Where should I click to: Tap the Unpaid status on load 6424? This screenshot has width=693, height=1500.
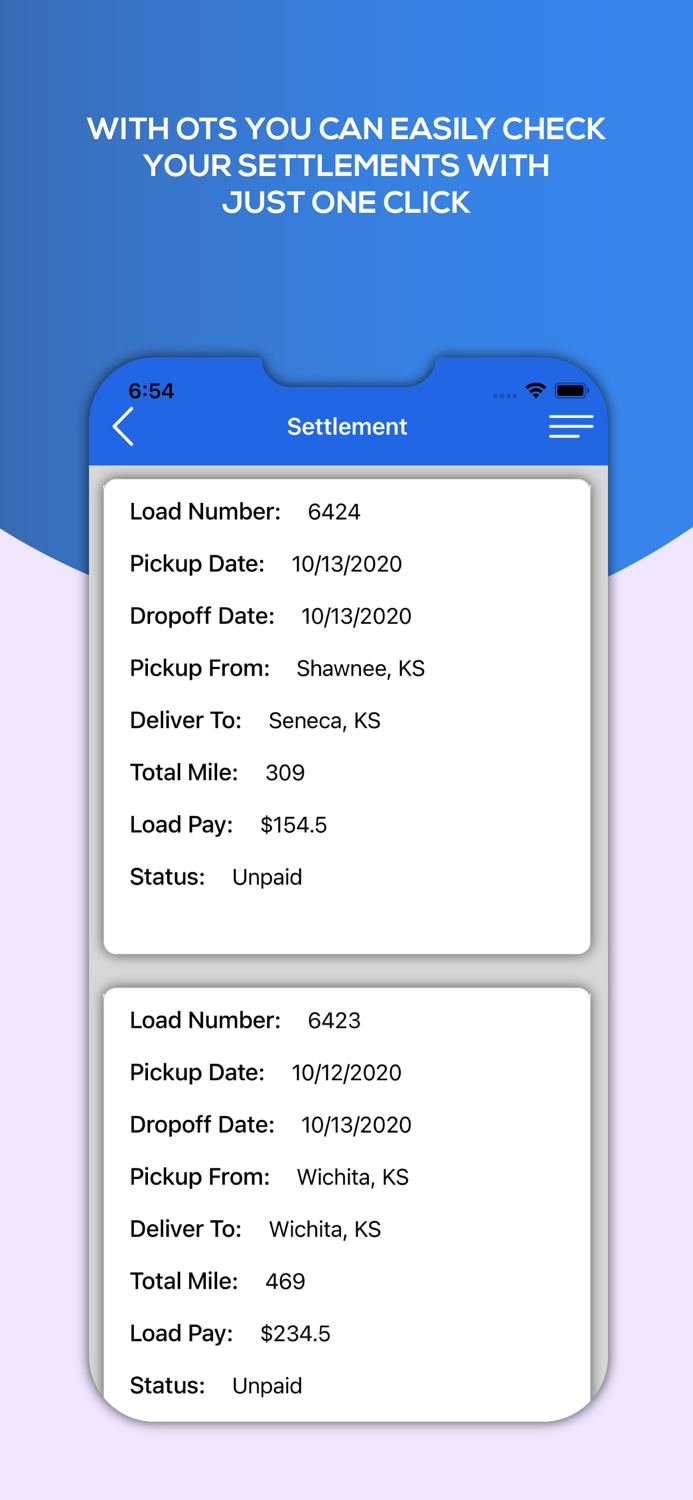click(x=266, y=877)
